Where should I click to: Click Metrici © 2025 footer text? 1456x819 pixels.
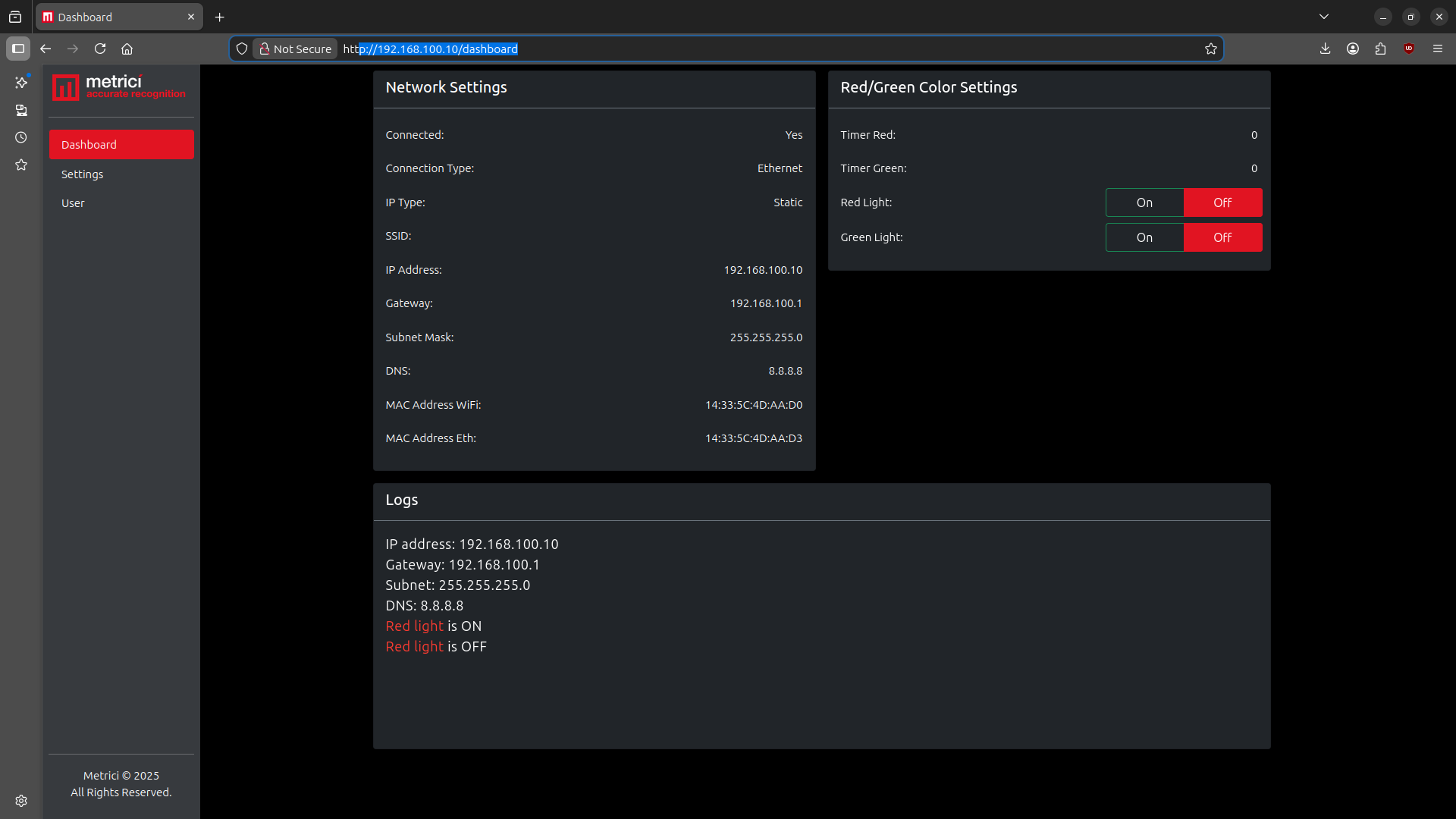[121, 776]
